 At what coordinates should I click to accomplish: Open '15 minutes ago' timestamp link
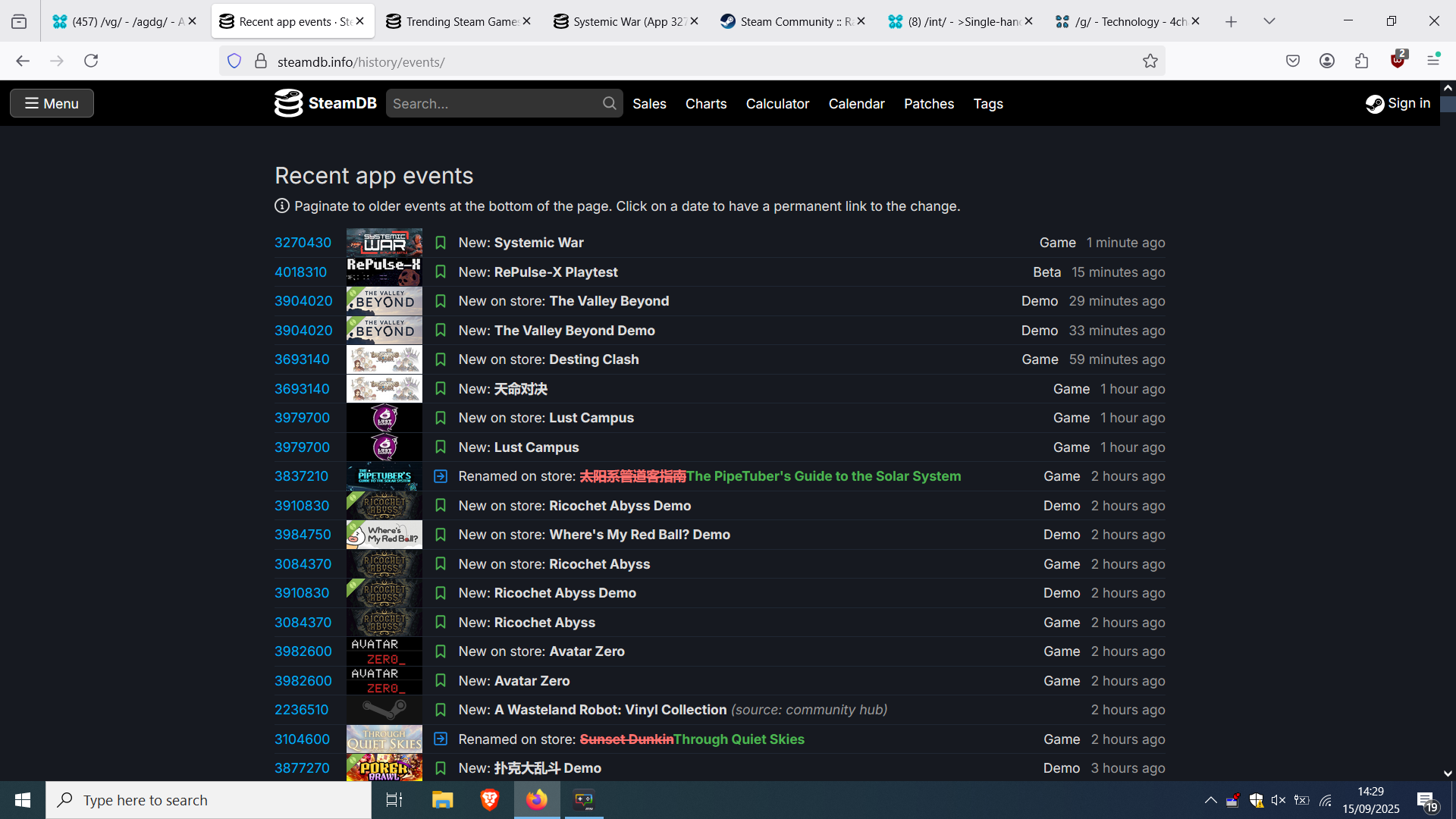[1118, 272]
